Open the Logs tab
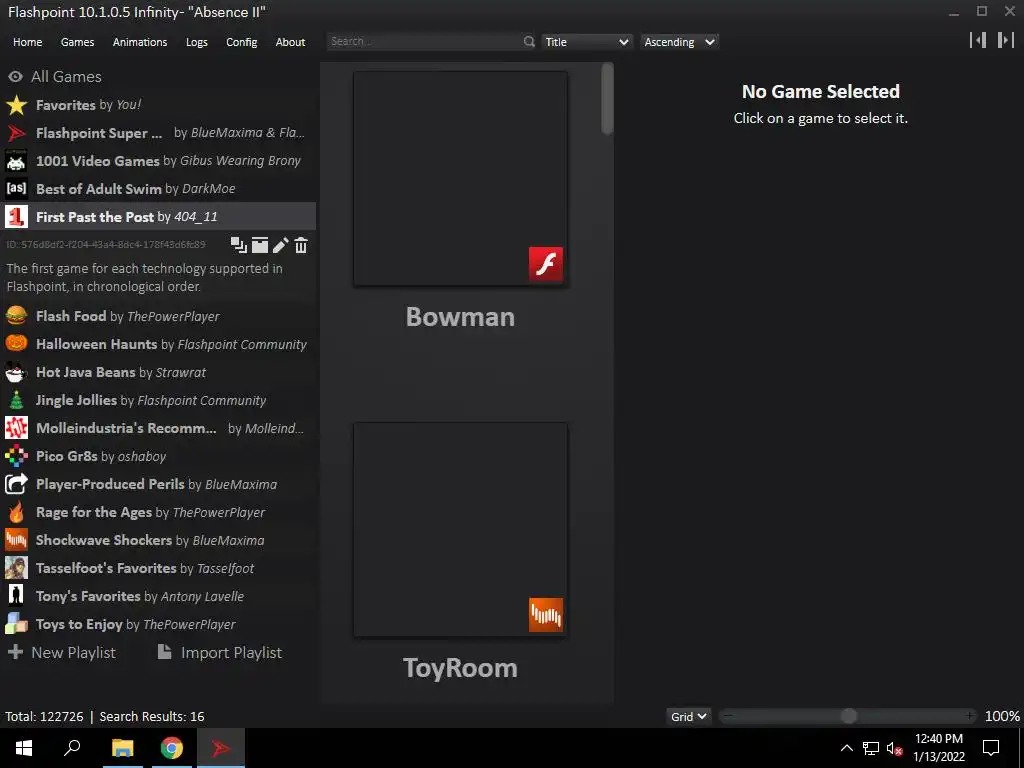This screenshot has height=768, width=1024. [x=197, y=42]
